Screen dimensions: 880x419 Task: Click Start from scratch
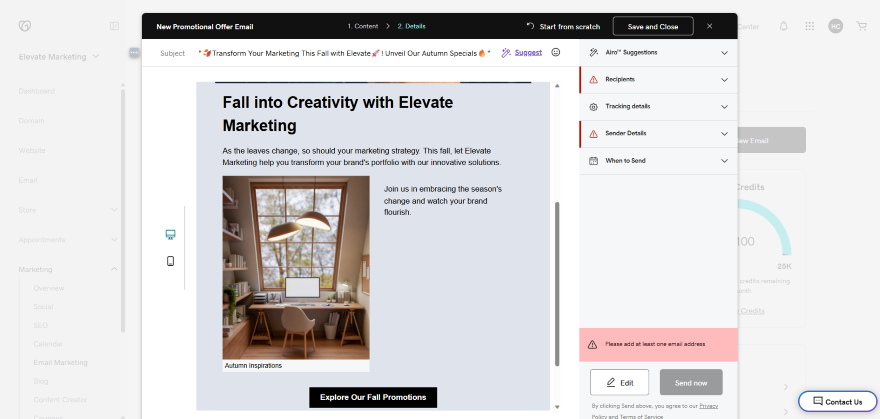[570, 26]
